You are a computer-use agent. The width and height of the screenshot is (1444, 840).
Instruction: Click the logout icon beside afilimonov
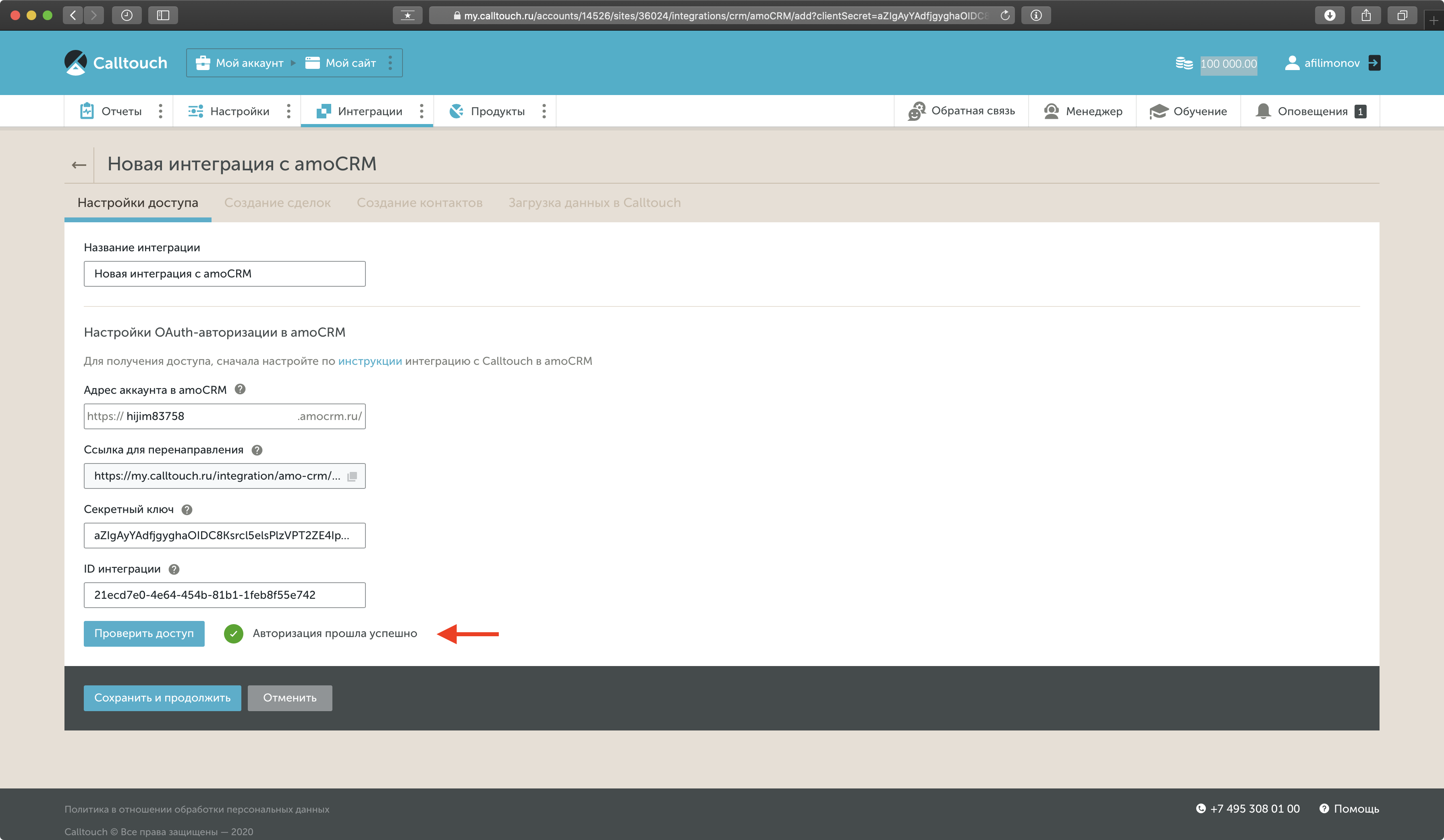(x=1374, y=63)
